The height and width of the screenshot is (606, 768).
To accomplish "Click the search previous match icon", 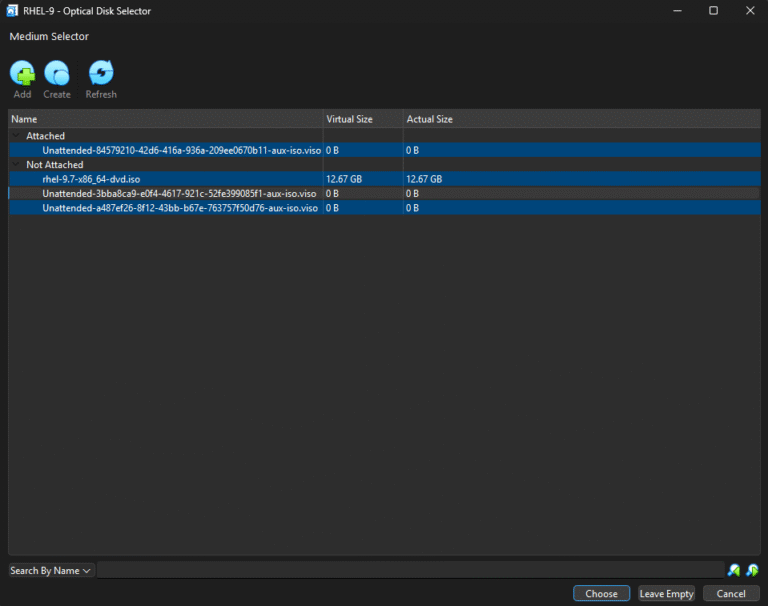I will point(734,570).
